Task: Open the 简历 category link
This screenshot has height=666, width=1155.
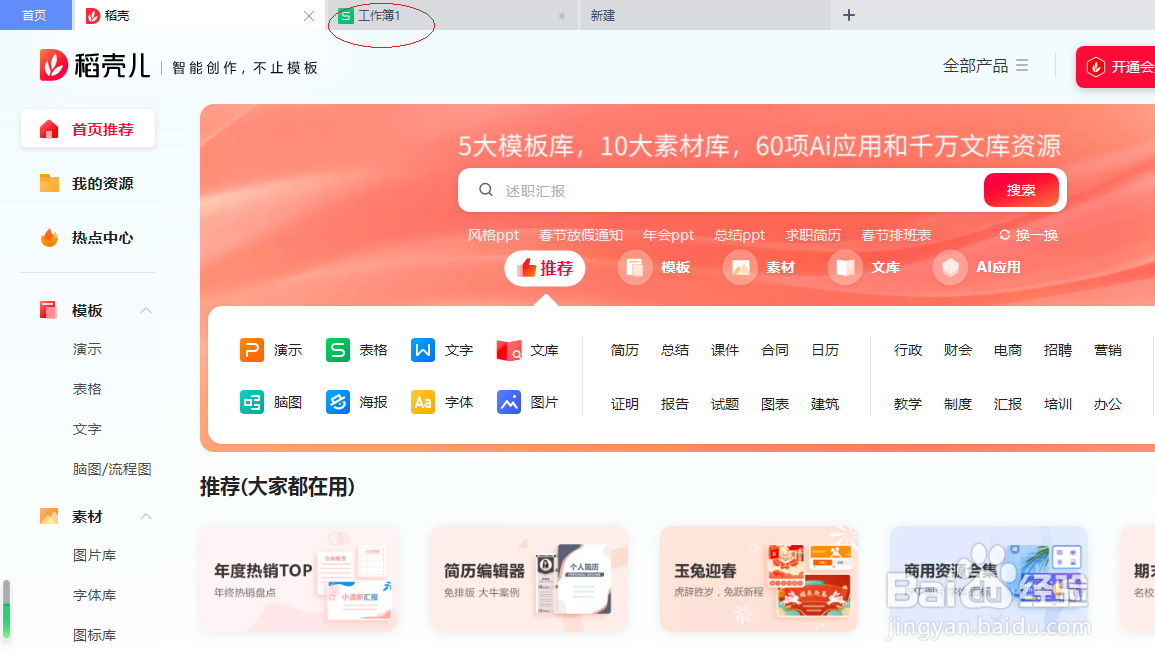Action: tap(625, 350)
